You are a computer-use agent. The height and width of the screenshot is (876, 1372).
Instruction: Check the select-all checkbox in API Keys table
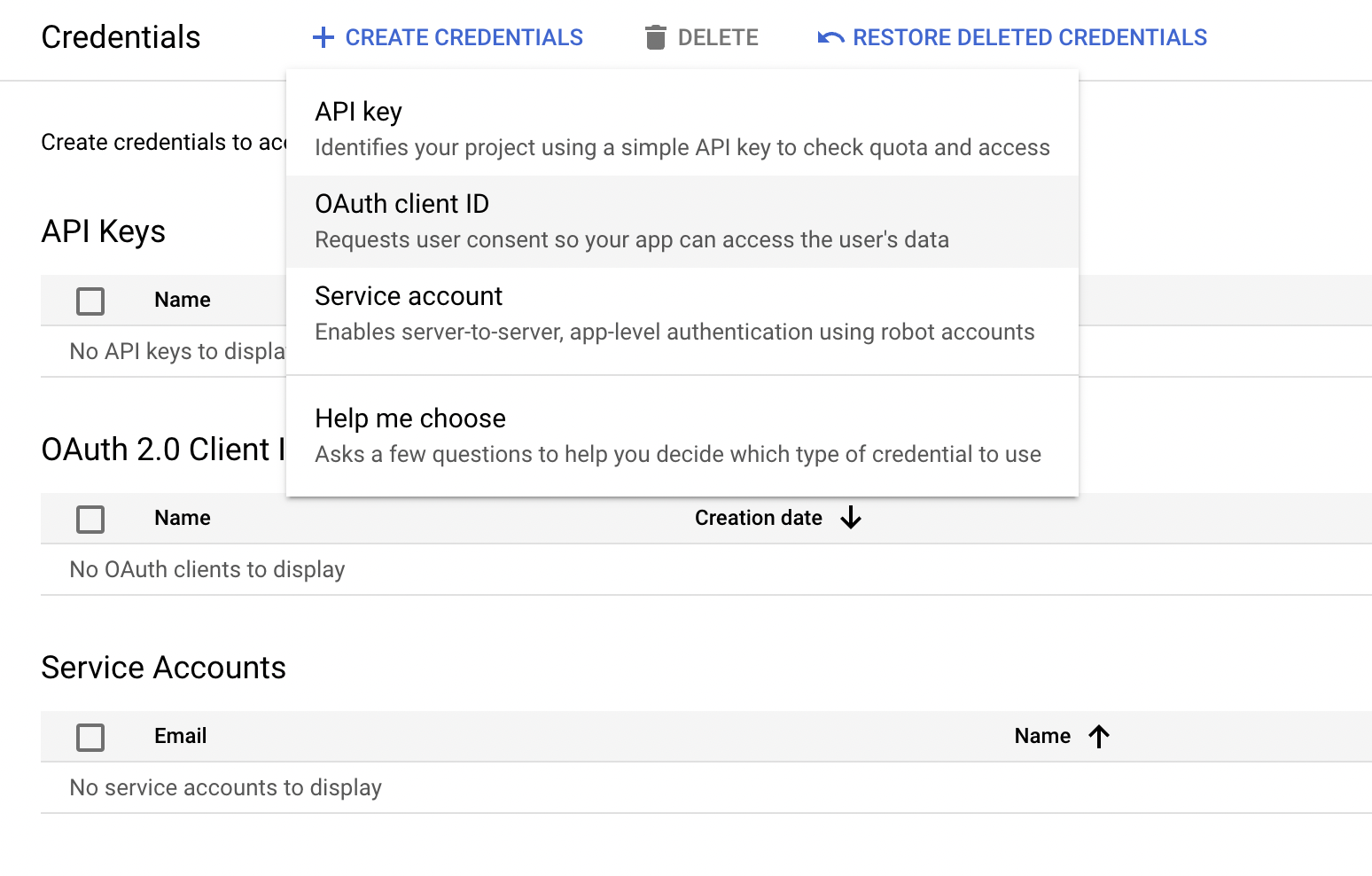90,301
